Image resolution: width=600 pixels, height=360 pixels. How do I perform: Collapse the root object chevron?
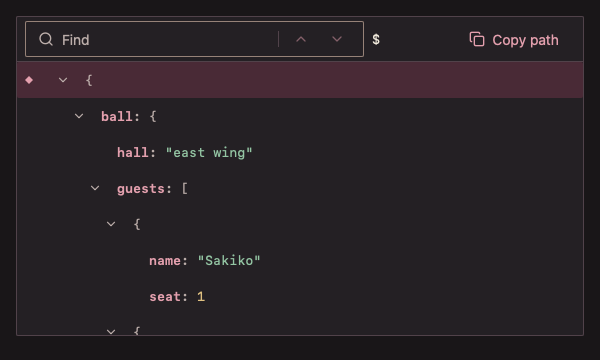[x=63, y=80]
